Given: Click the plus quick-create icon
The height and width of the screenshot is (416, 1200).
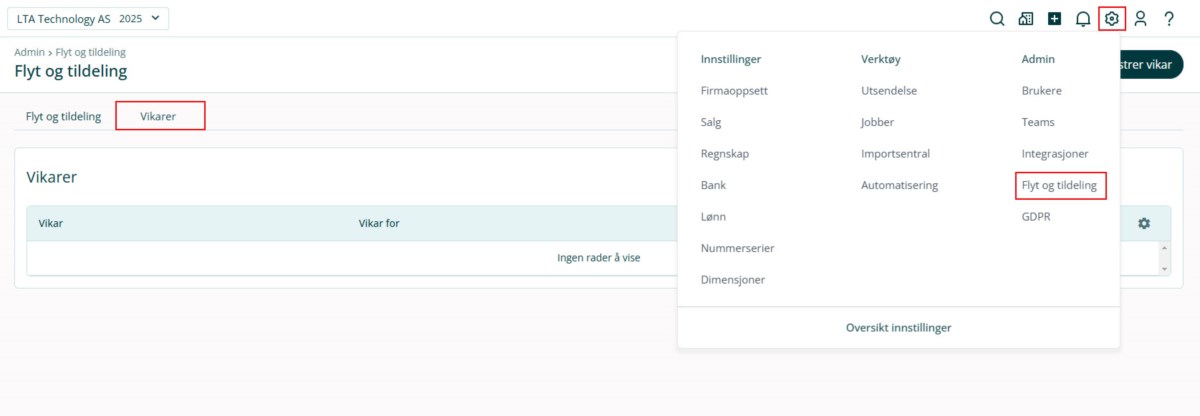Looking at the screenshot, I should (x=1054, y=19).
